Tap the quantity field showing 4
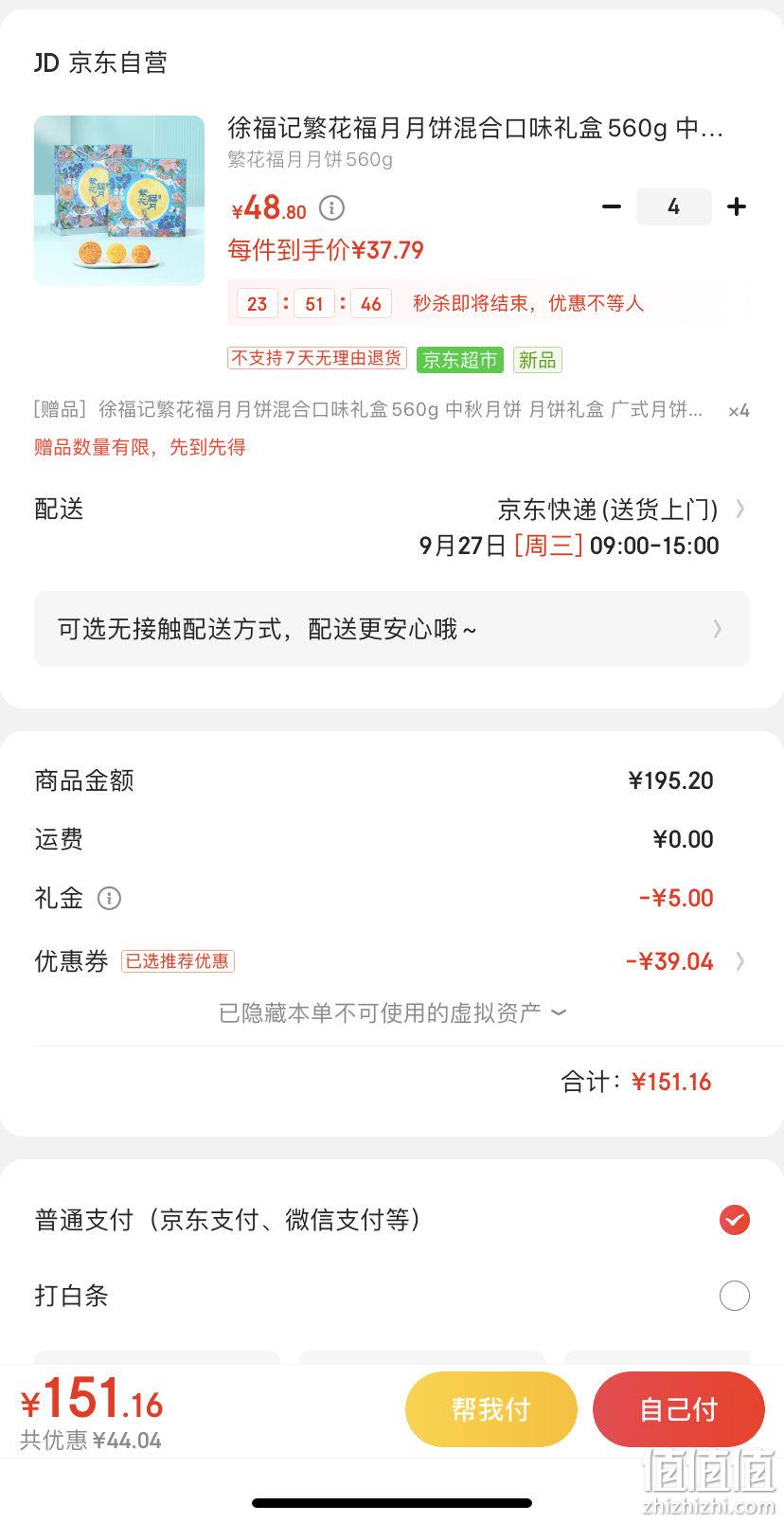784x1523 pixels. pos(673,206)
